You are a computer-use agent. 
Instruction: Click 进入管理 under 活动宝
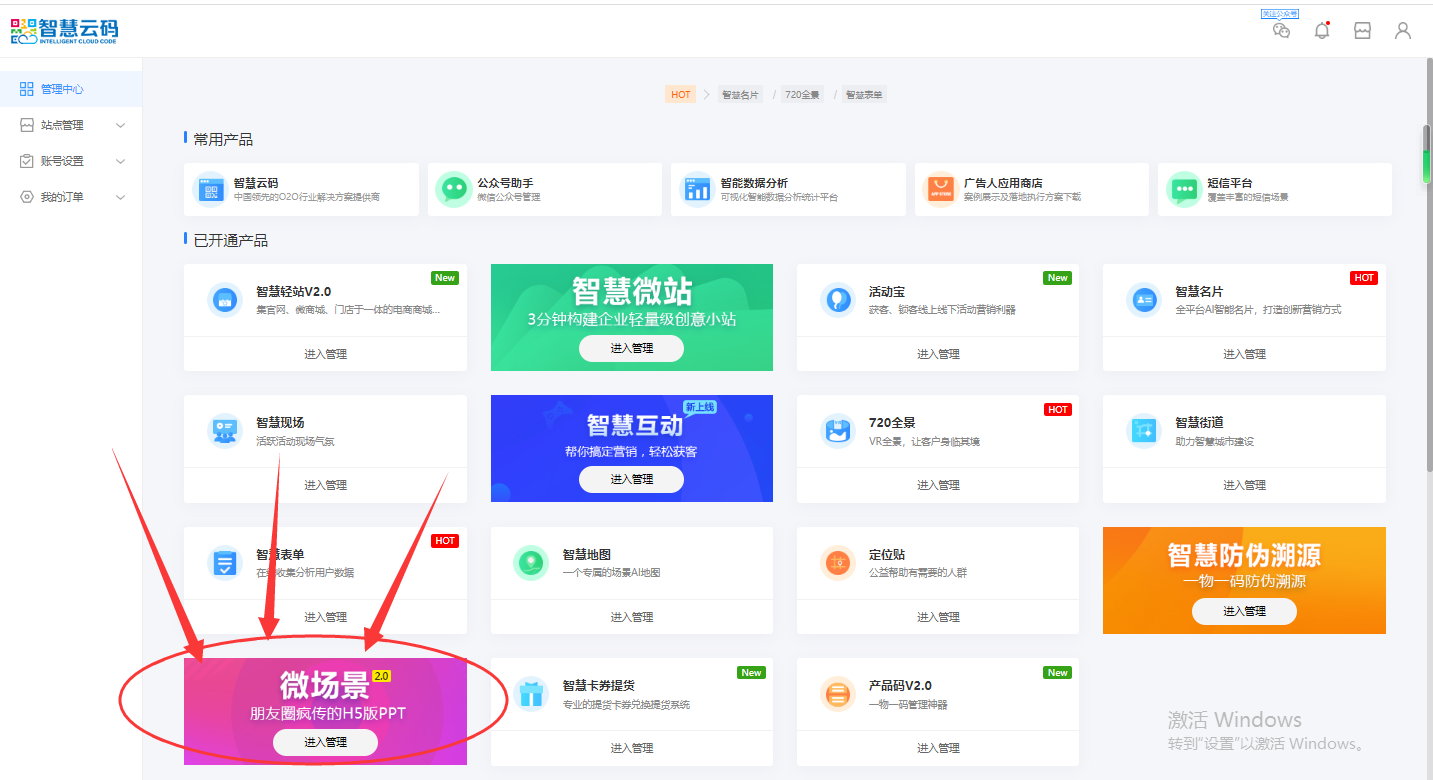(938, 354)
